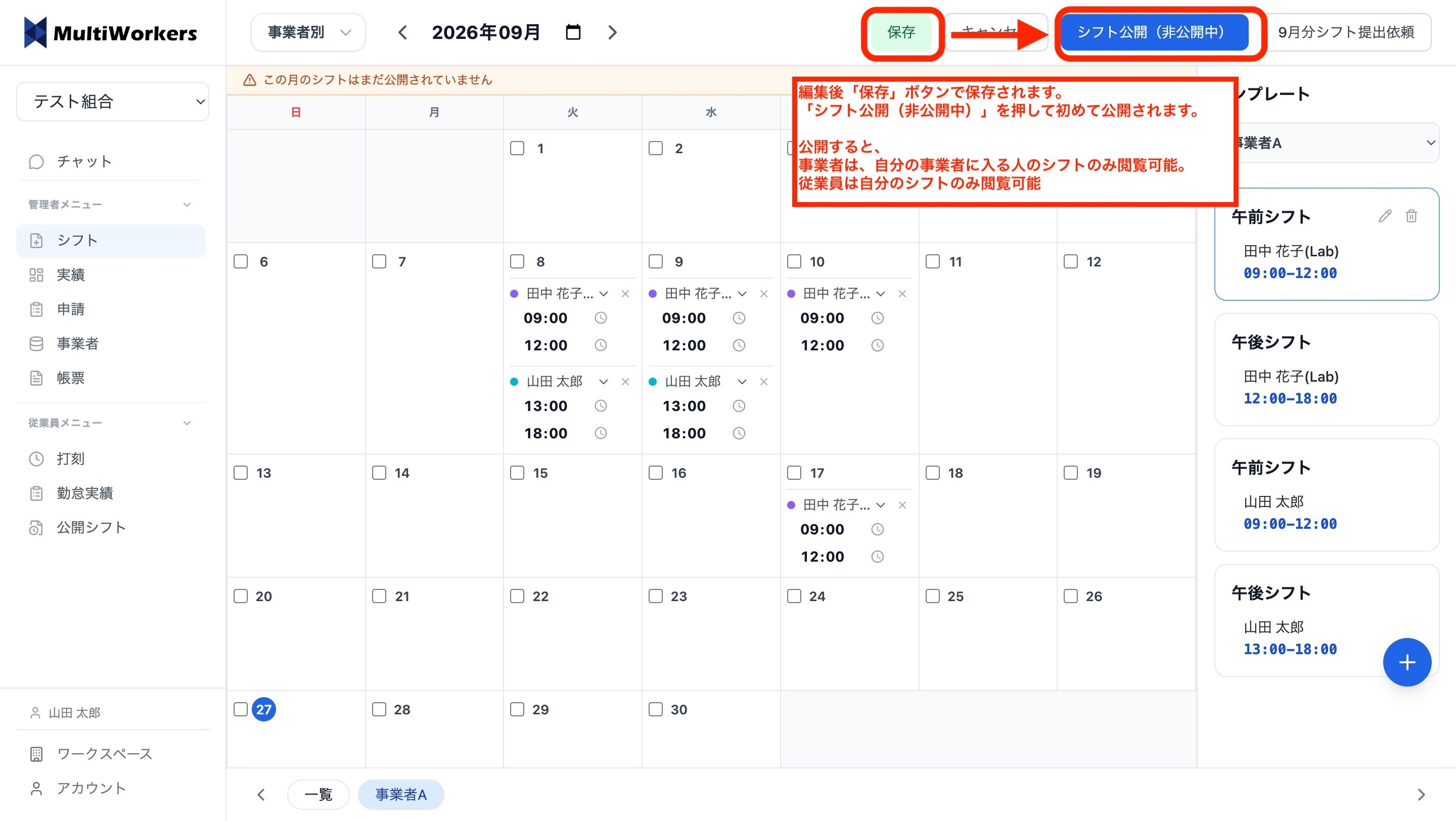Open チャット from sidebar
This screenshot has height=821, width=1456.
tap(111, 162)
